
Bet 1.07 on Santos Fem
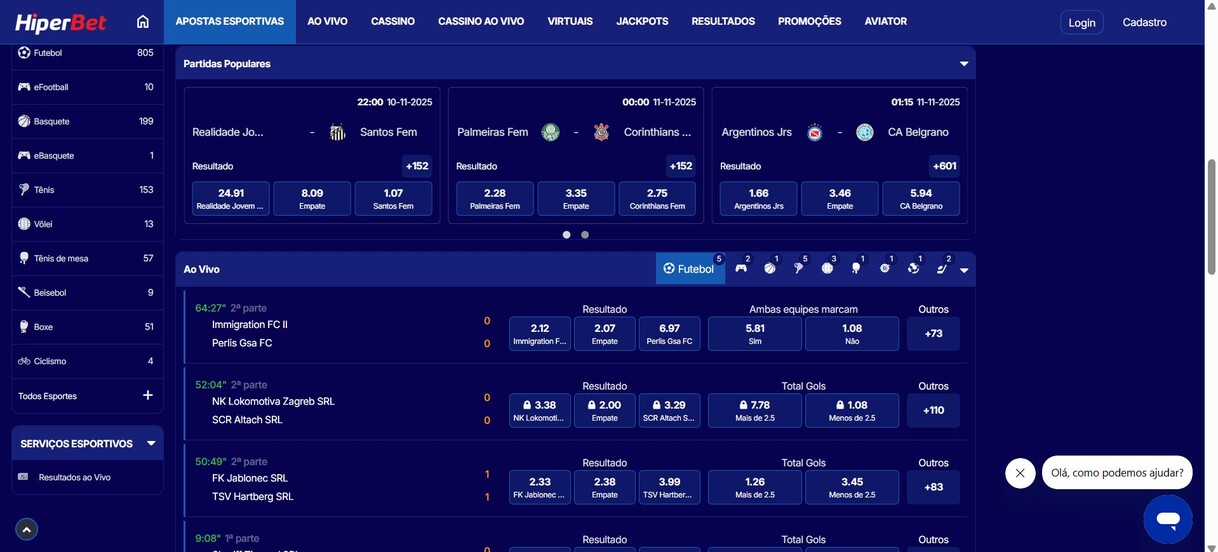393,198
